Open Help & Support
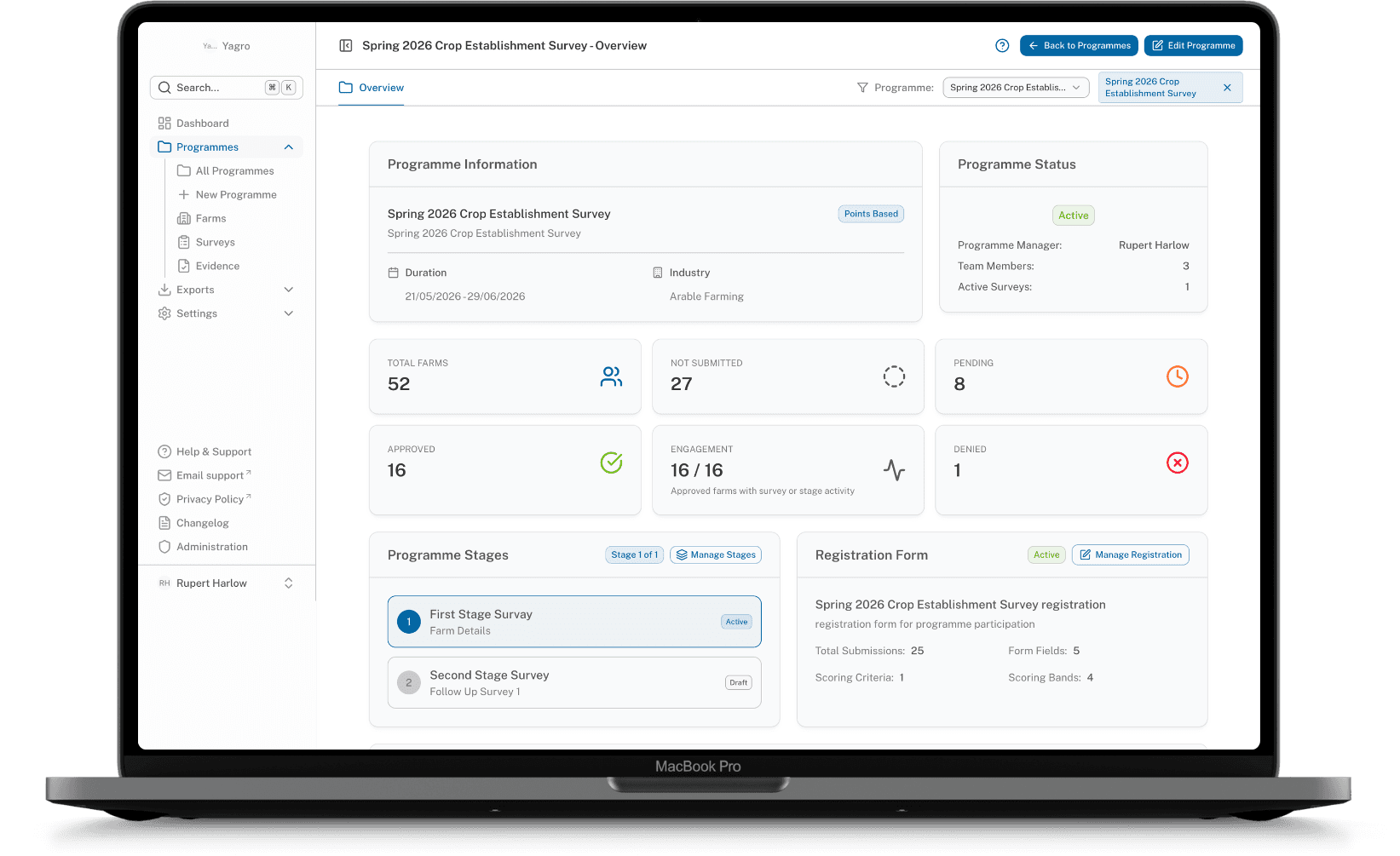The width and height of the screenshot is (1400, 856). tap(205, 452)
